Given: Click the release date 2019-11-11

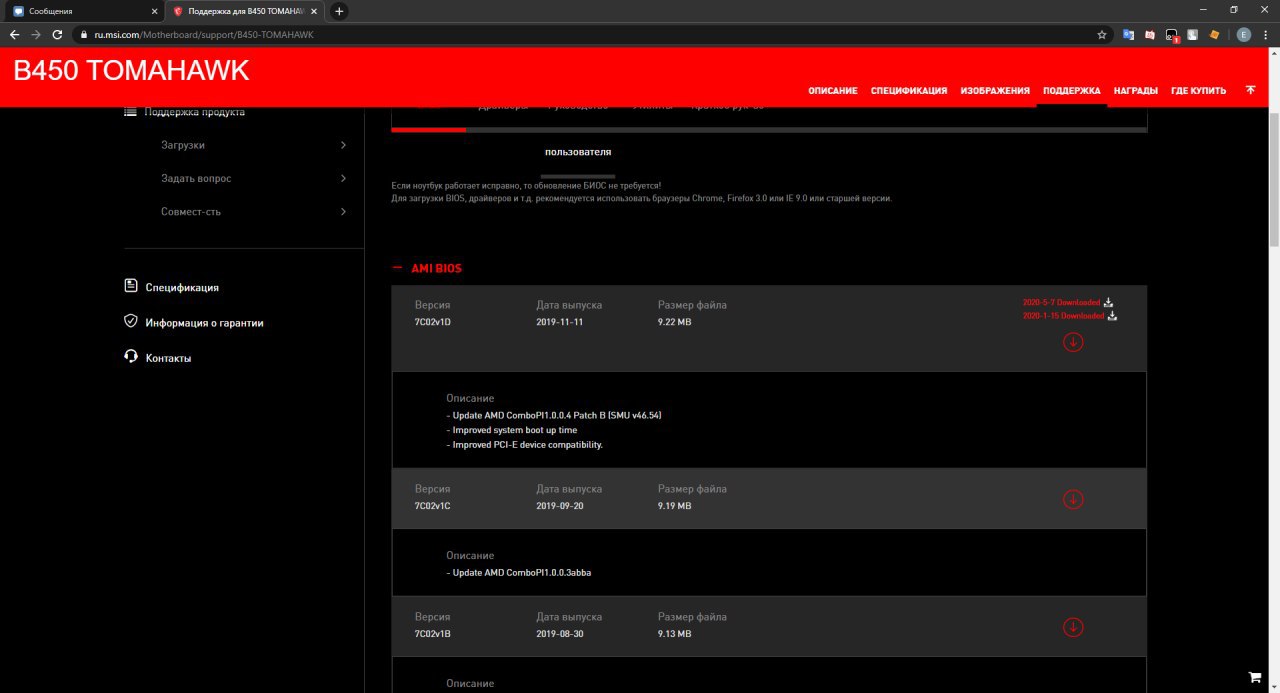Looking at the screenshot, I should pyautogui.click(x=562, y=322).
